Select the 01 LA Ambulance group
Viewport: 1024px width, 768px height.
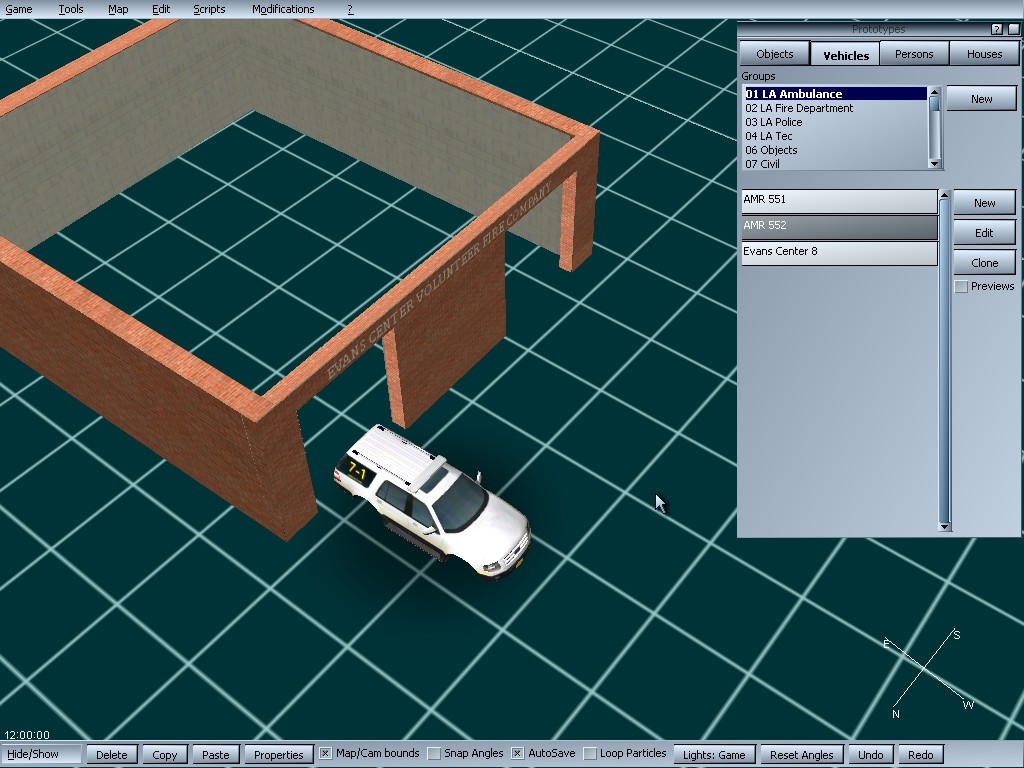[835, 94]
